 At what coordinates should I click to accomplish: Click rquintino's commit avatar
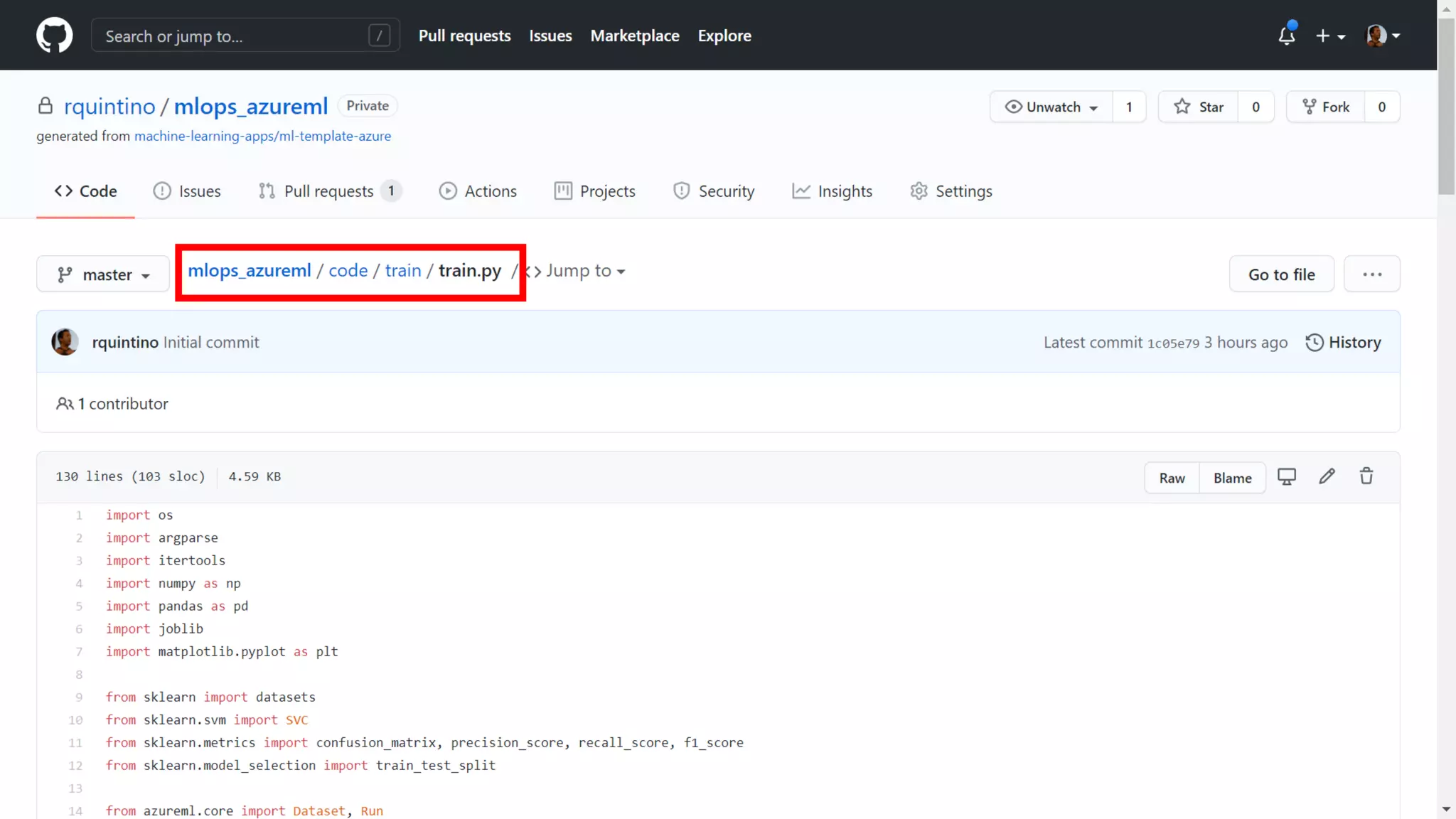click(x=65, y=342)
